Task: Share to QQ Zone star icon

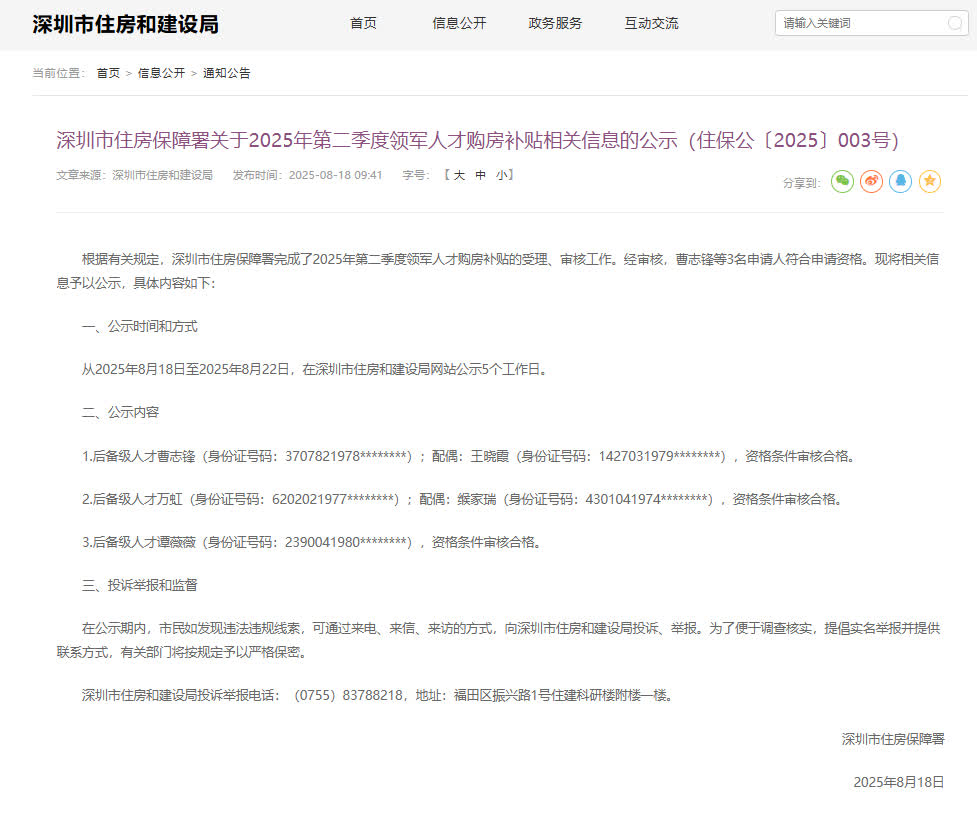Action: pyautogui.click(x=930, y=181)
